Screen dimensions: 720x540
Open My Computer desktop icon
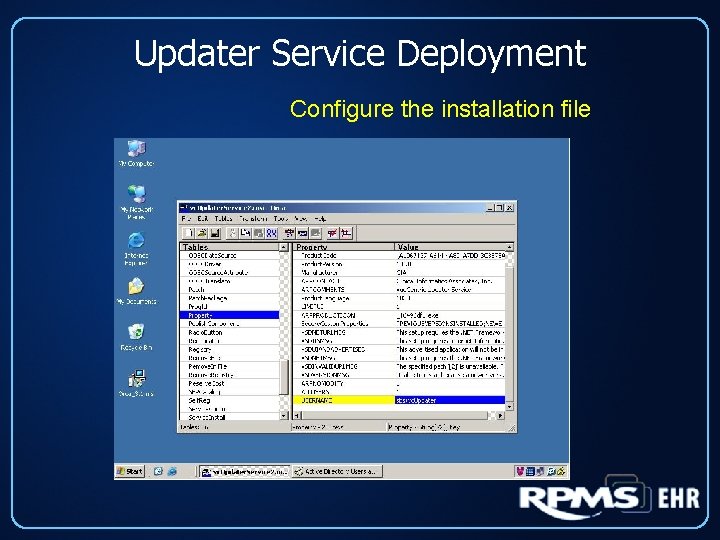point(136,154)
